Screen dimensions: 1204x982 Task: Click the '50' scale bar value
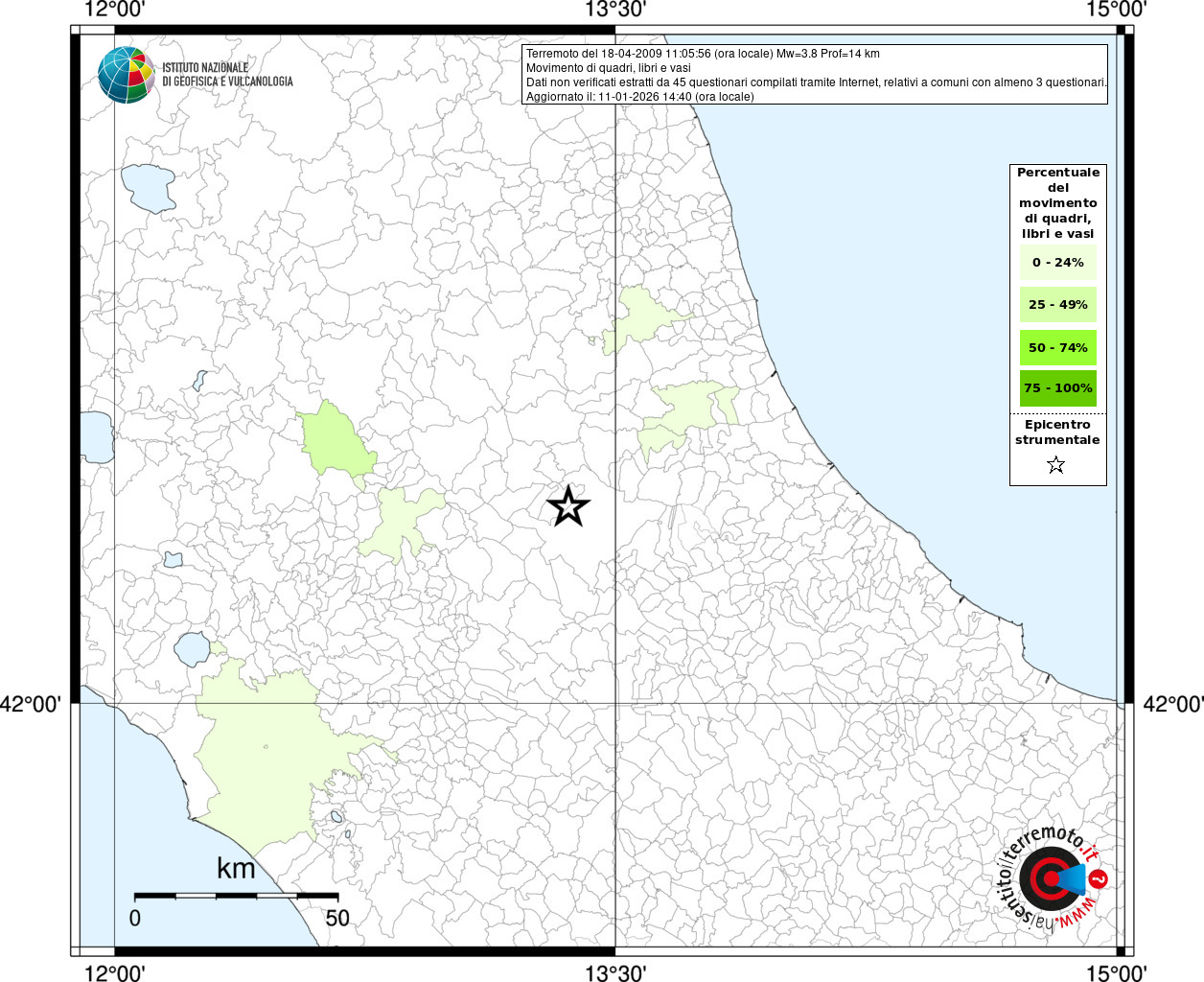(x=337, y=918)
